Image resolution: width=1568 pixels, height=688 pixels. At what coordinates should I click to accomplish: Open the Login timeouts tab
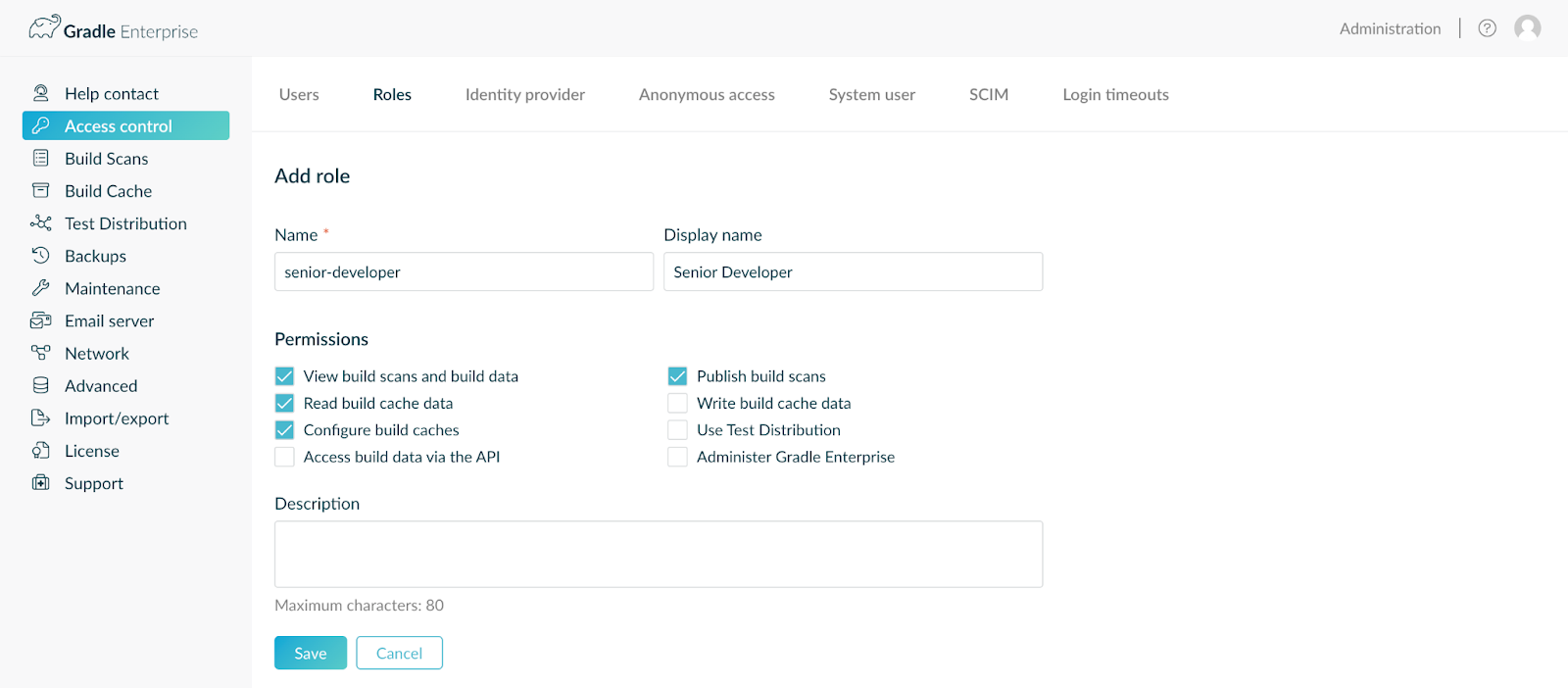click(1115, 94)
